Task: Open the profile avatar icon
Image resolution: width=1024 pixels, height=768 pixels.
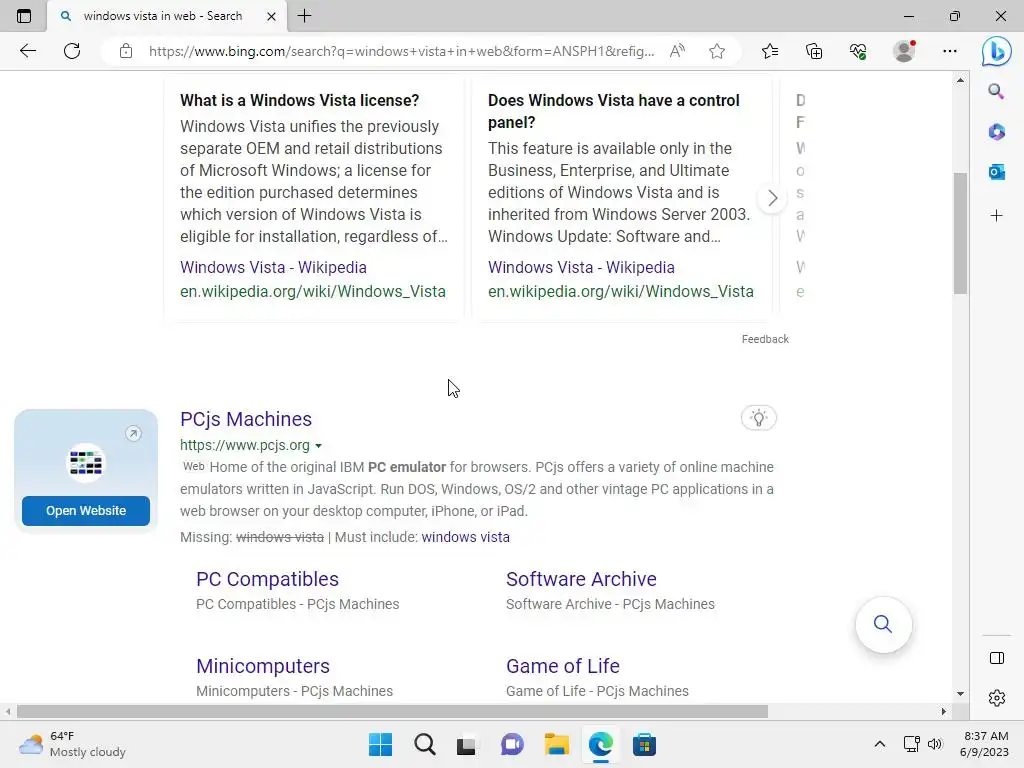Action: pyautogui.click(x=904, y=51)
